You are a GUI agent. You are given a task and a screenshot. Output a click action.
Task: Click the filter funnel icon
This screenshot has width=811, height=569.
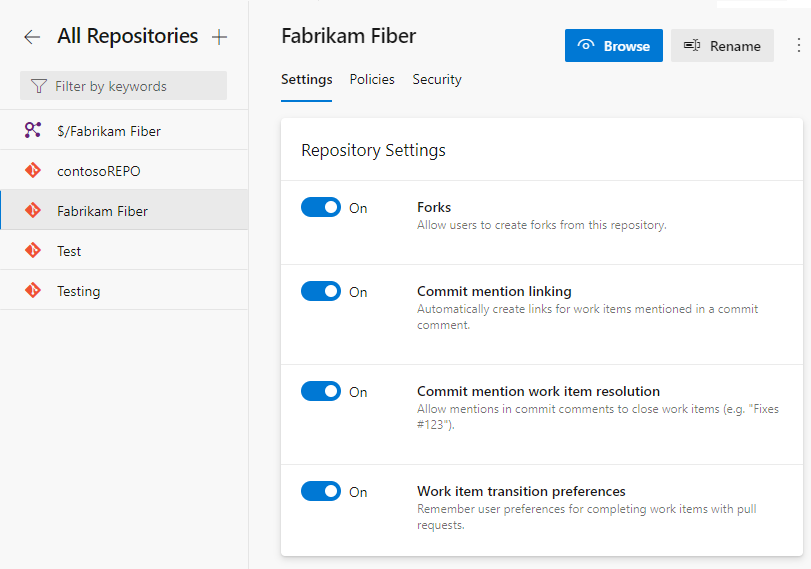pyautogui.click(x=39, y=86)
